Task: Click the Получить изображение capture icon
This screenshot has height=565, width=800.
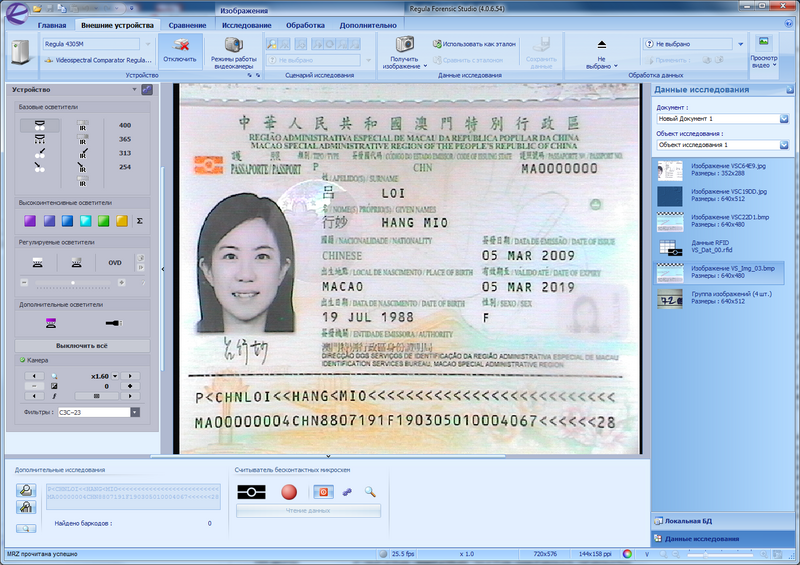Action: (x=404, y=51)
